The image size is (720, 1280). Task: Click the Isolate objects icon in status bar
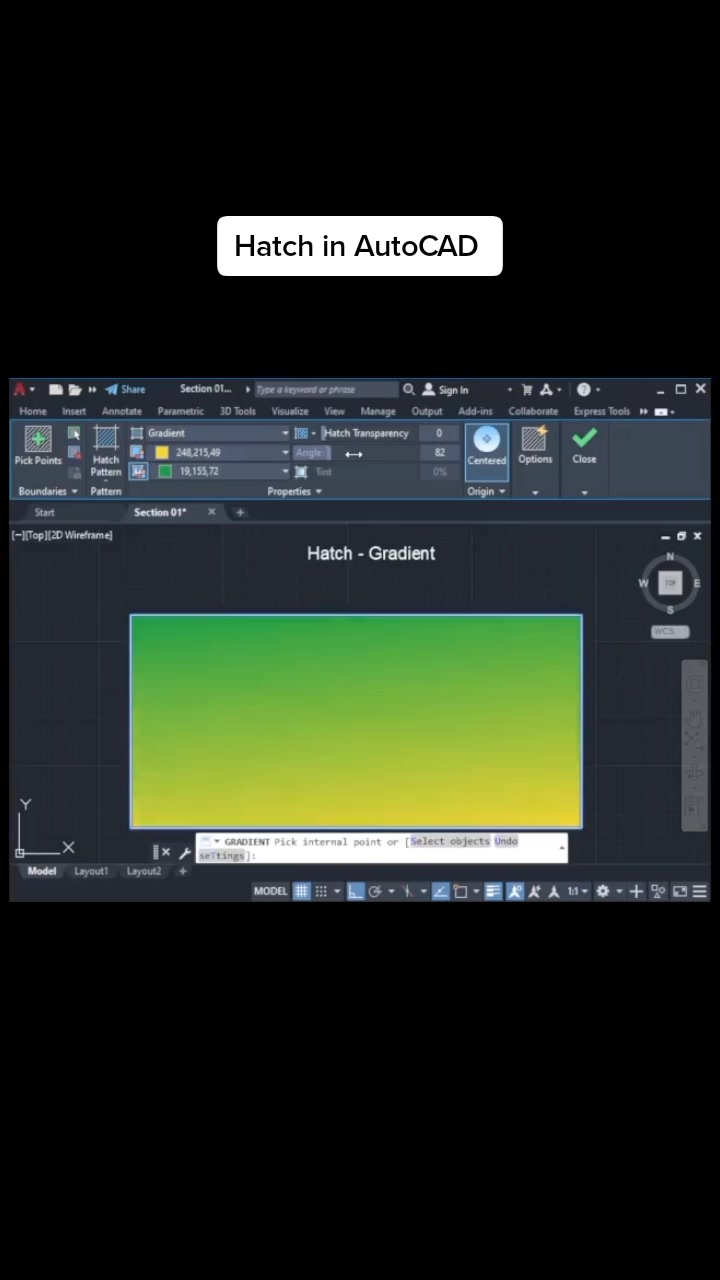658,891
